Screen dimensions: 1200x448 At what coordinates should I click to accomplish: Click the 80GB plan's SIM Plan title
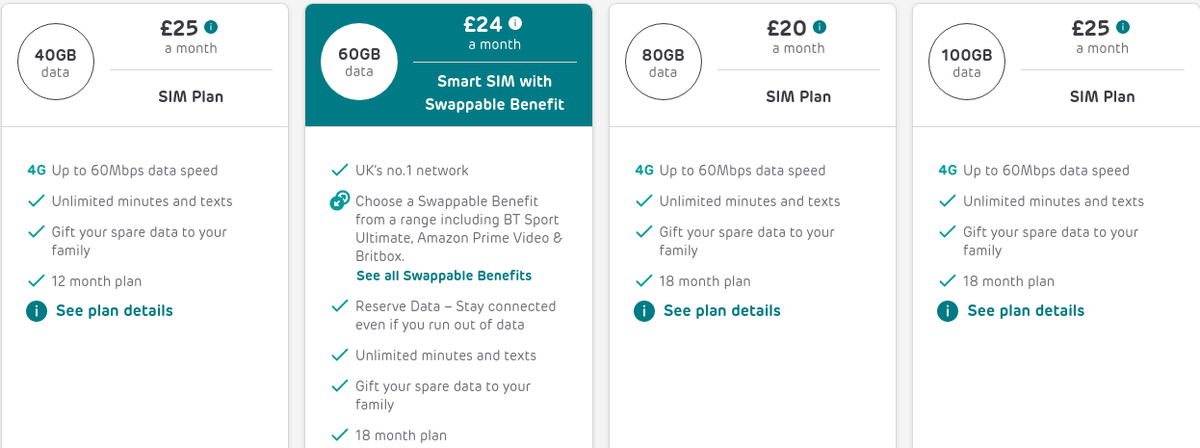click(x=798, y=97)
